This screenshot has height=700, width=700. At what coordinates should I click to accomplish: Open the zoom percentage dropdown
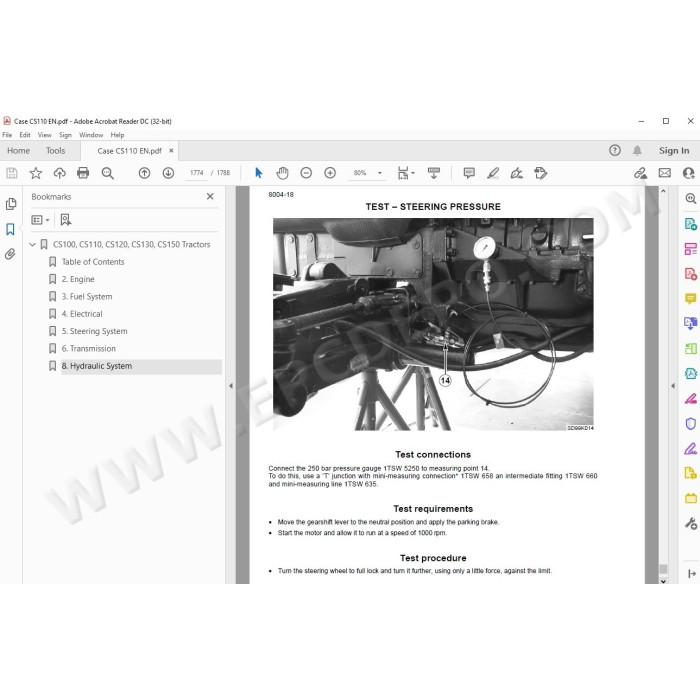click(x=380, y=173)
